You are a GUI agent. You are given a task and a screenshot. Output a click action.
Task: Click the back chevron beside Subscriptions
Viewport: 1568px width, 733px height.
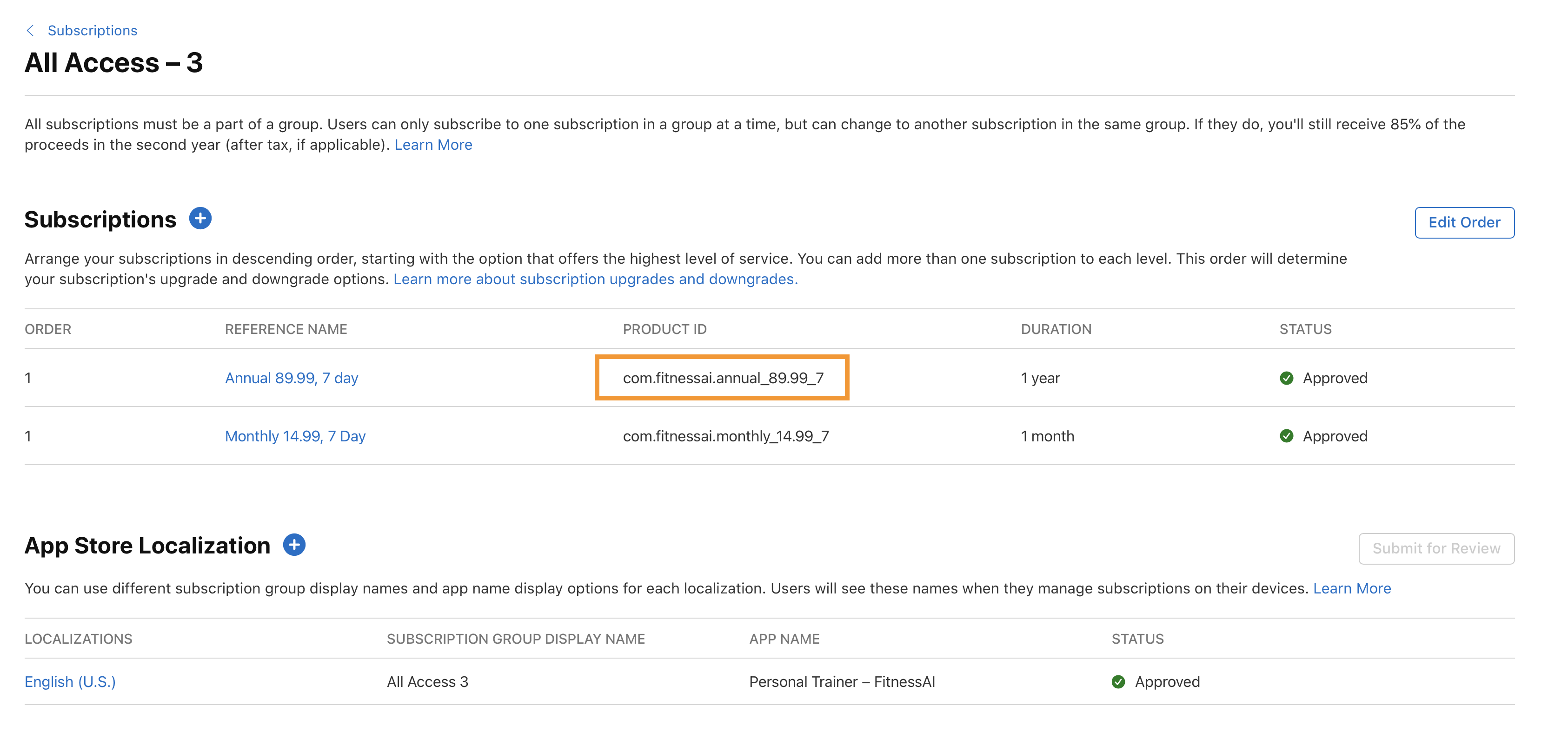[x=30, y=30]
